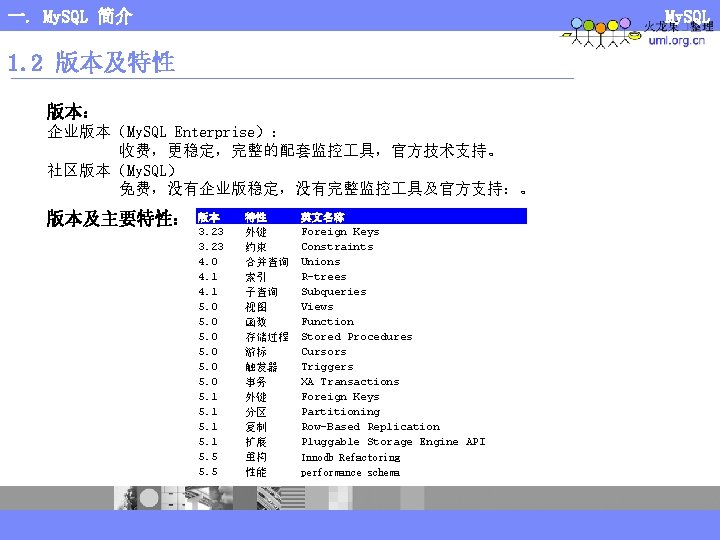Select the 'performance schema' table cell
The height and width of the screenshot is (540, 720).
pyautogui.click(x=350, y=472)
